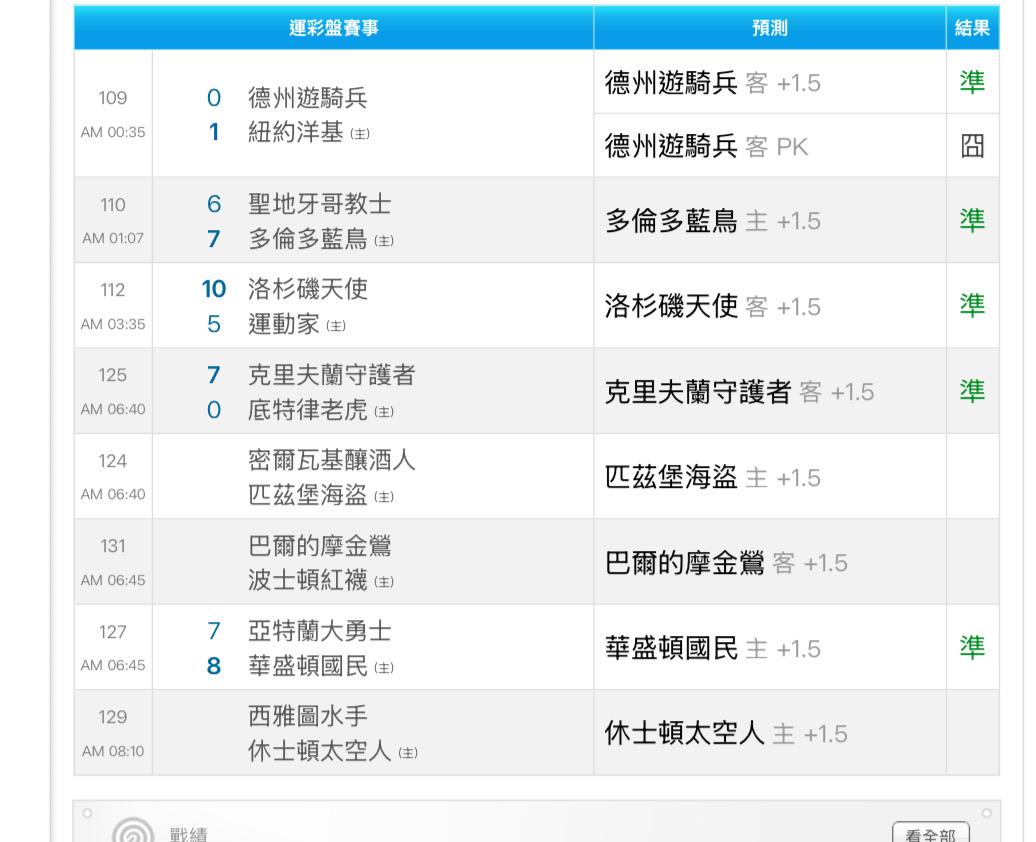Select game number 125
This screenshot has height=842, width=1036.
tap(112, 375)
